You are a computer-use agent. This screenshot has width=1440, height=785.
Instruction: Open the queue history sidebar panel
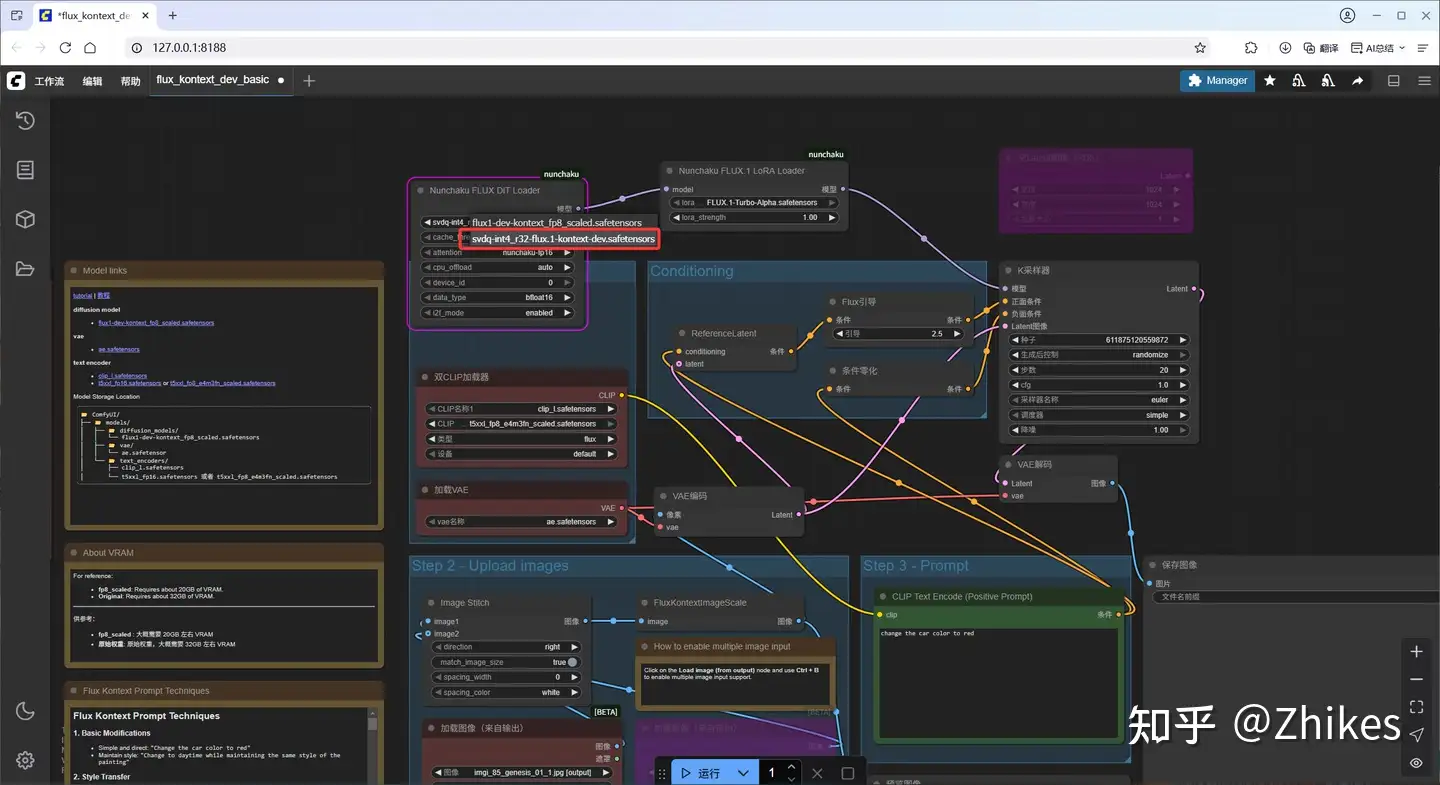point(25,121)
